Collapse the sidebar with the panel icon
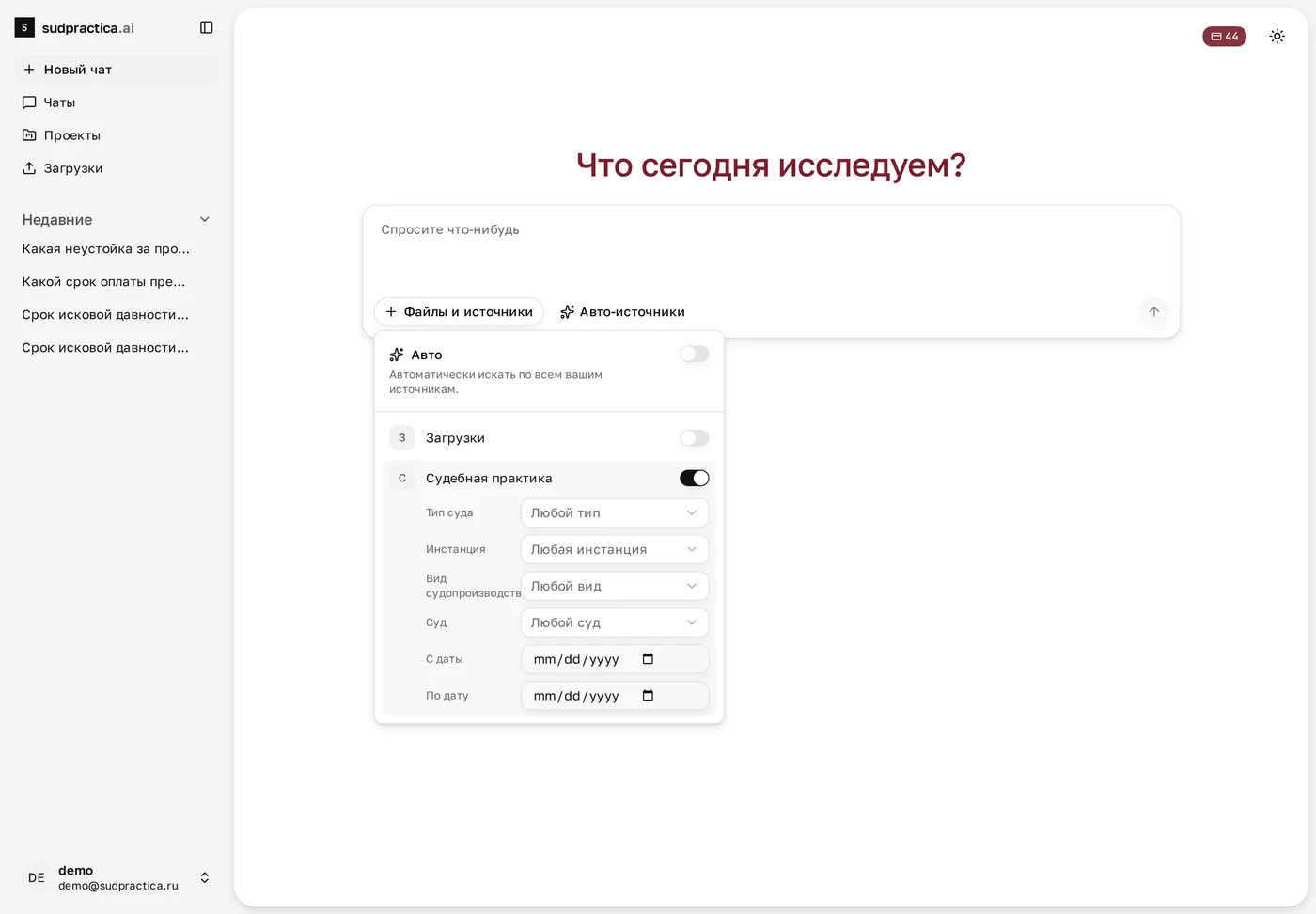Viewport: 1316px width, 914px height. click(207, 27)
